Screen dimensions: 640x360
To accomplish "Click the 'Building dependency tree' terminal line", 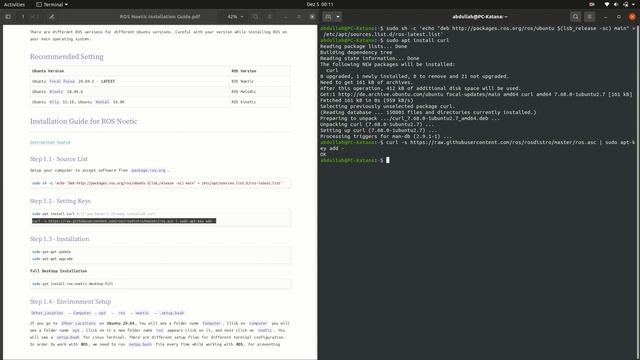I will tap(356, 52).
